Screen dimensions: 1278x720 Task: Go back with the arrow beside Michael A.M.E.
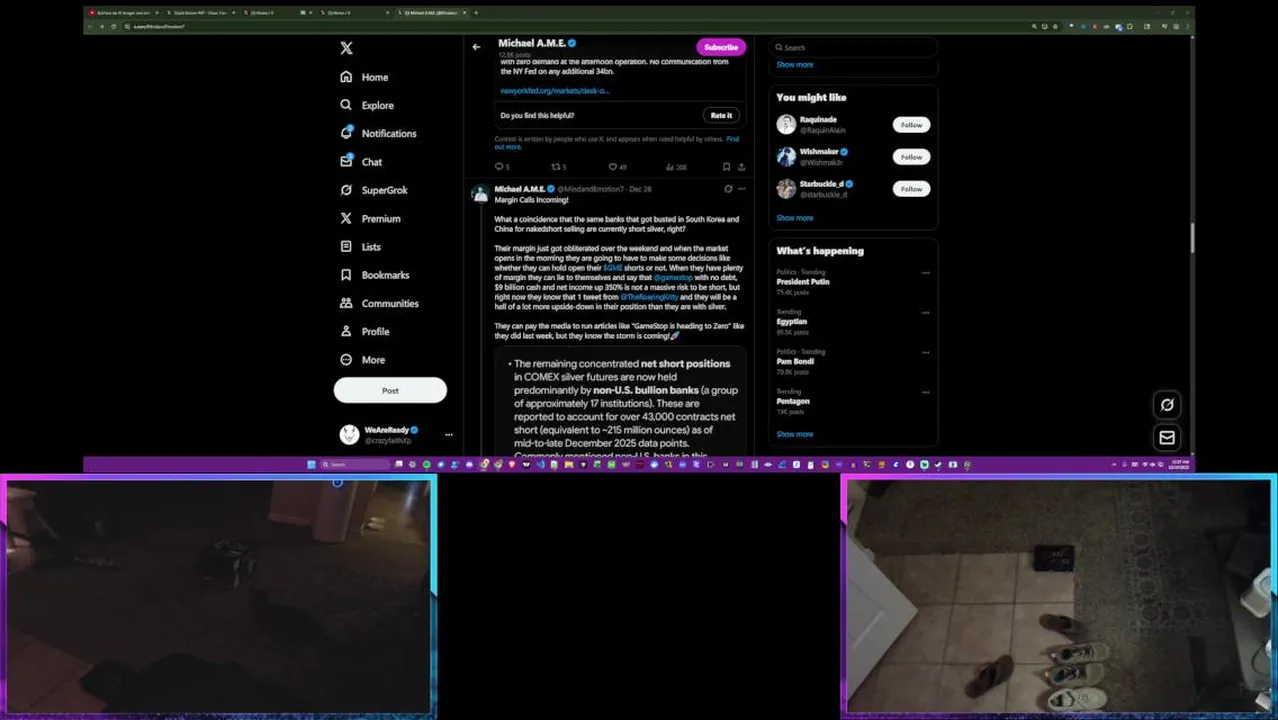476,47
